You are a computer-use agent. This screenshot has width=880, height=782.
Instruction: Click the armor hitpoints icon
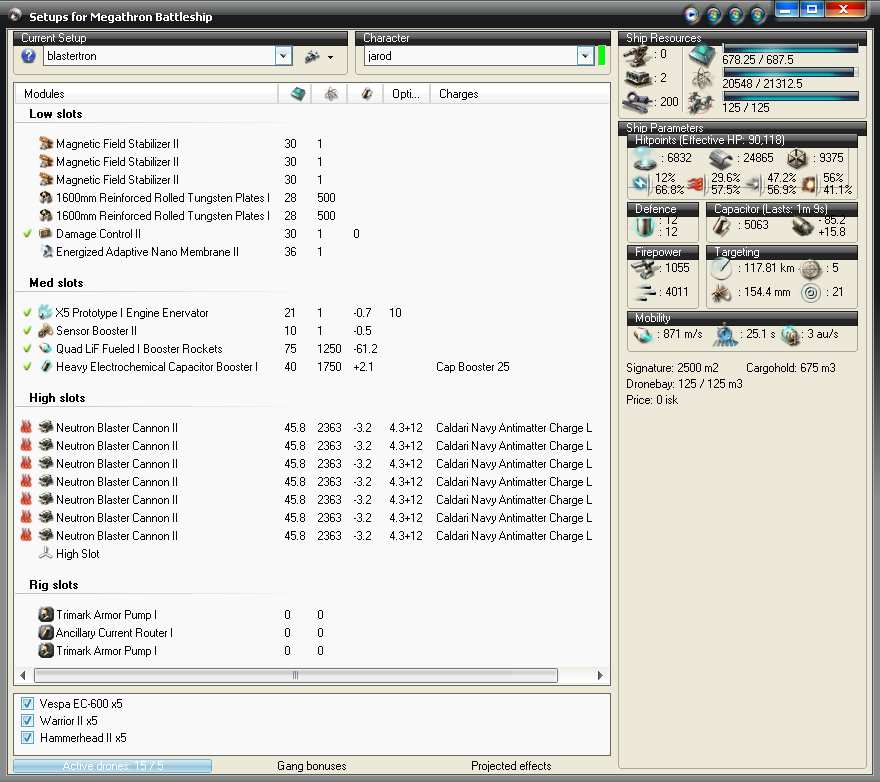pyautogui.click(x=721, y=159)
